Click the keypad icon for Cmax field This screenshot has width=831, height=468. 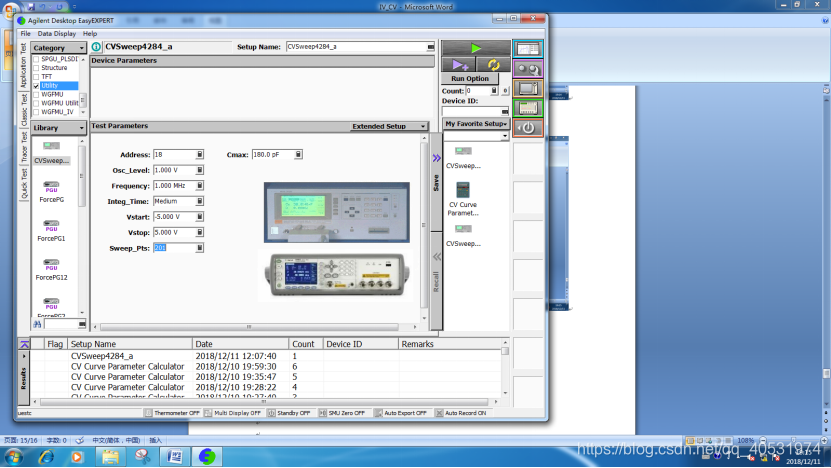pos(298,154)
